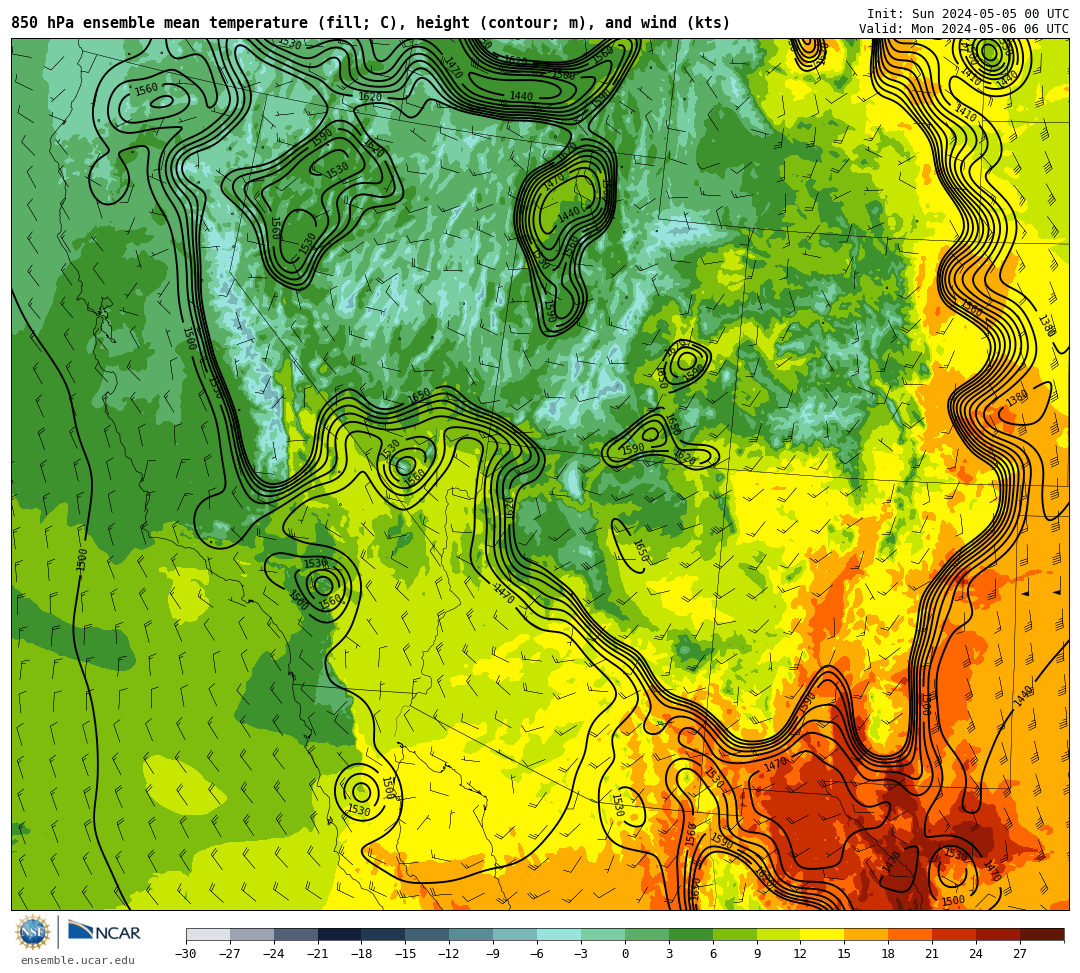Viewport: 1080px width, 973px height.
Task: Click the −27 colorbar tick label
Action: point(230,954)
